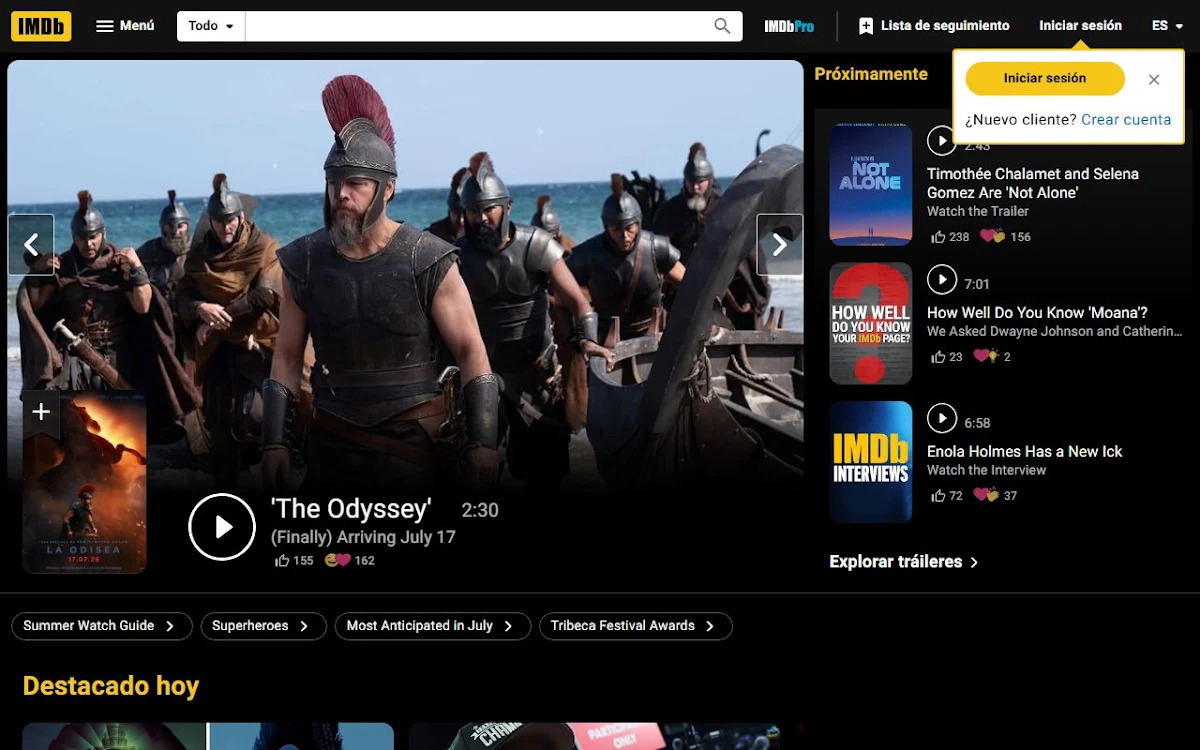This screenshot has height=750, width=1200.
Task: Go to previous featured slide
Action: click(x=31, y=244)
